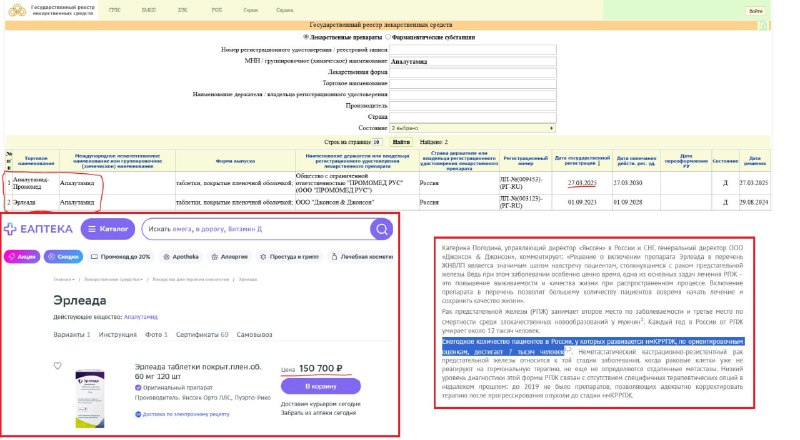Viewport: 800px width, 440px height.
Task: Open the Апалутамид active substance link
Action: (141, 317)
